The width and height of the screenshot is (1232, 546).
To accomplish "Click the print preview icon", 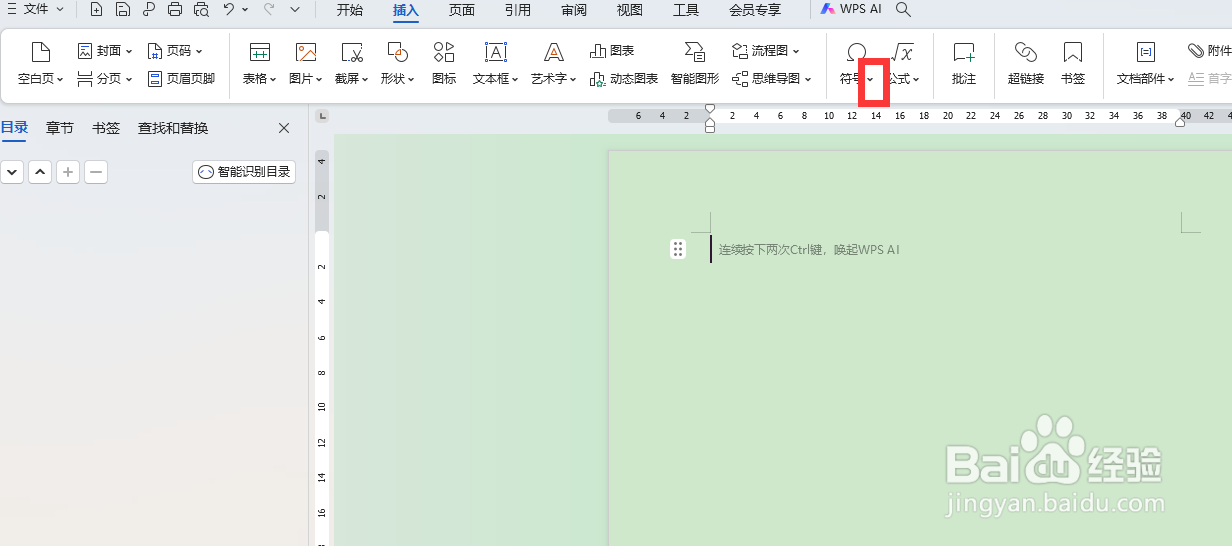I will [x=201, y=10].
